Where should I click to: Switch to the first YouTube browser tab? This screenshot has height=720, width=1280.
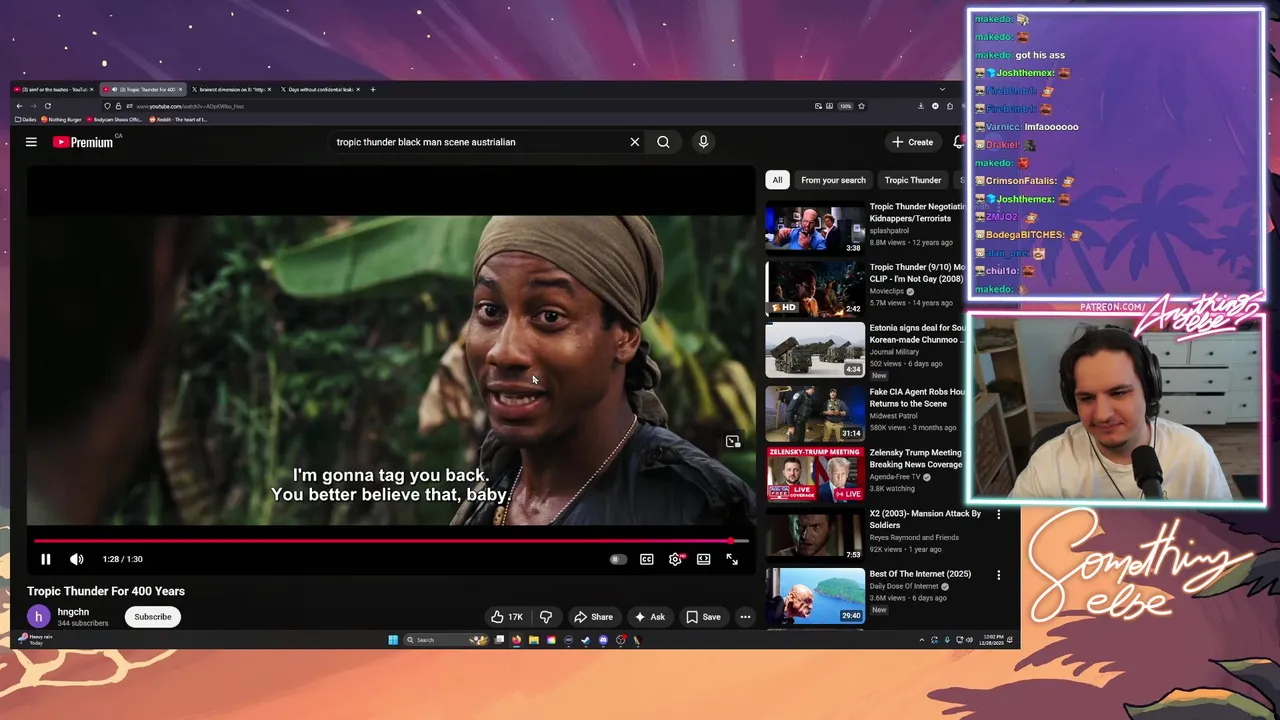(x=53, y=89)
